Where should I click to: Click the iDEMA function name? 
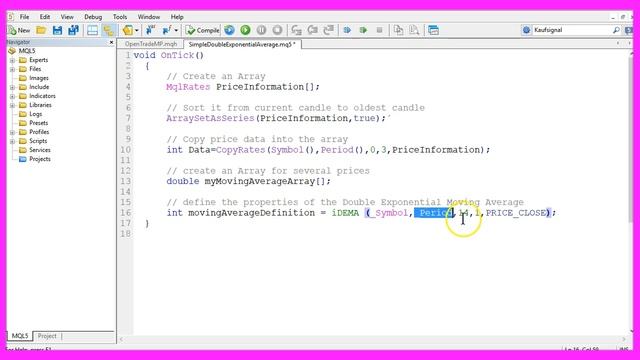[x=345, y=213]
